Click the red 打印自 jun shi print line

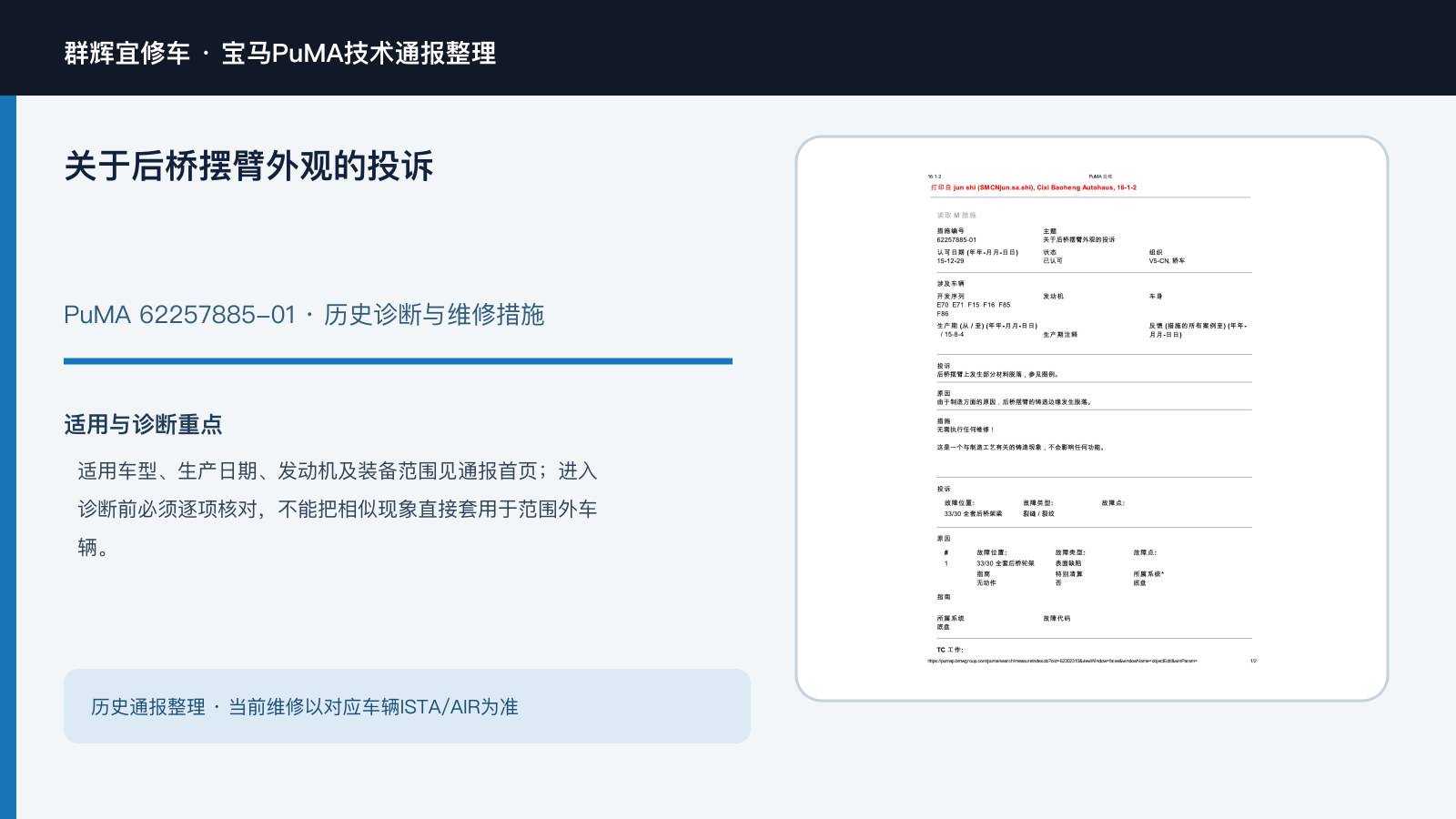pos(1033,187)
